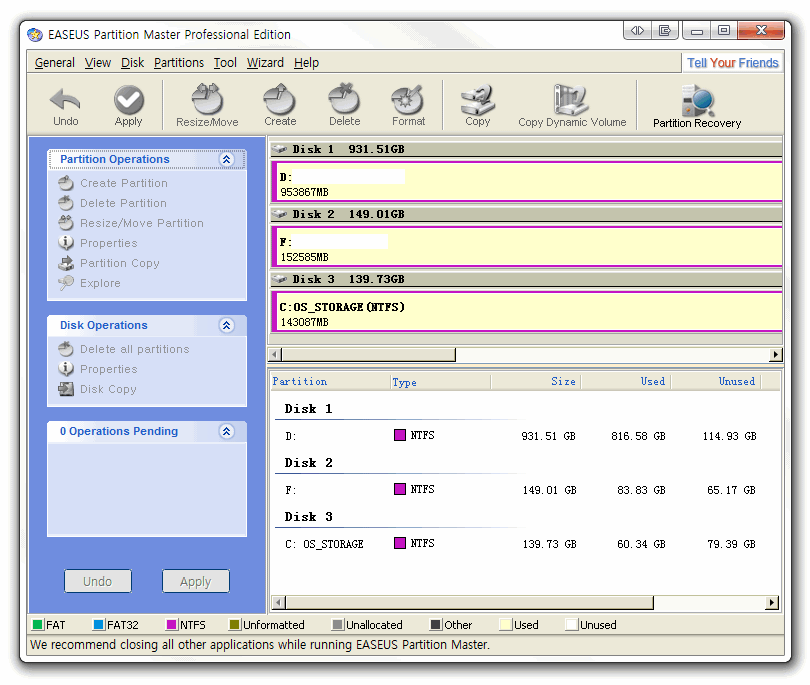This screenshot has width=810, height=685.
Task: Click Resize/Move Partition sidebar icon
Action: (x=66, y=223)
